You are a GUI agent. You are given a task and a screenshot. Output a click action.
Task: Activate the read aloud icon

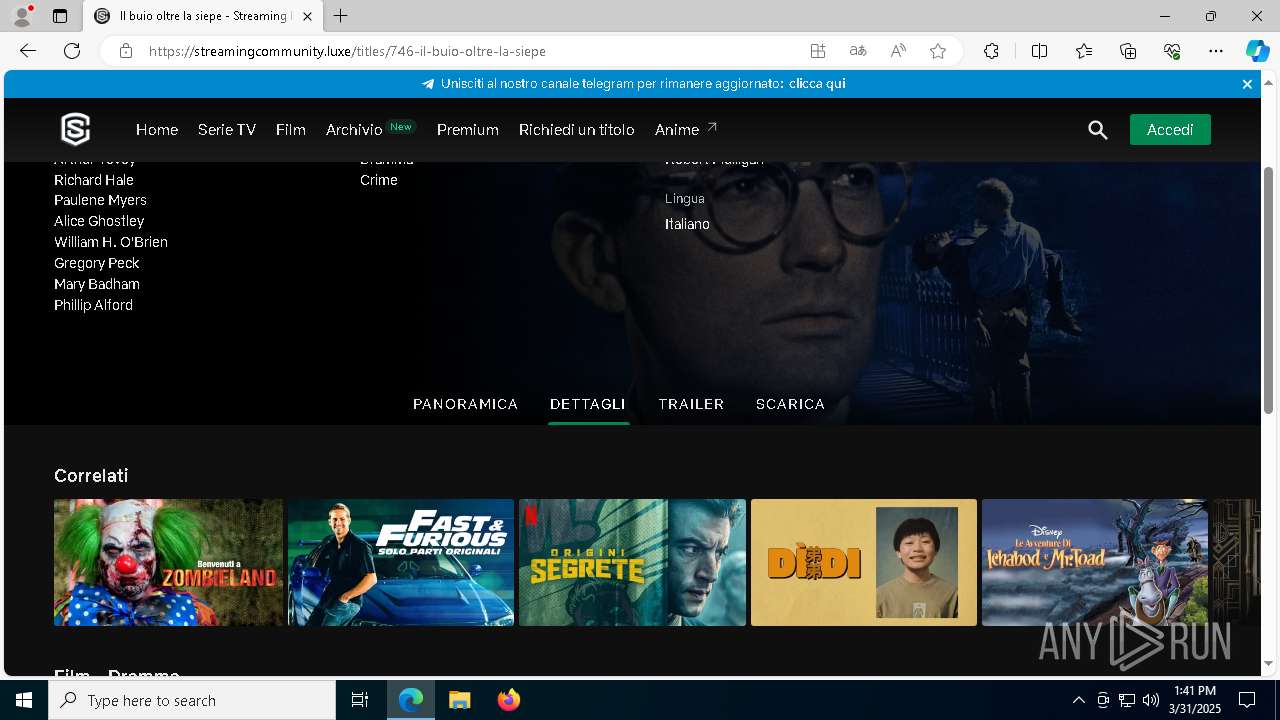pos(898,51)
